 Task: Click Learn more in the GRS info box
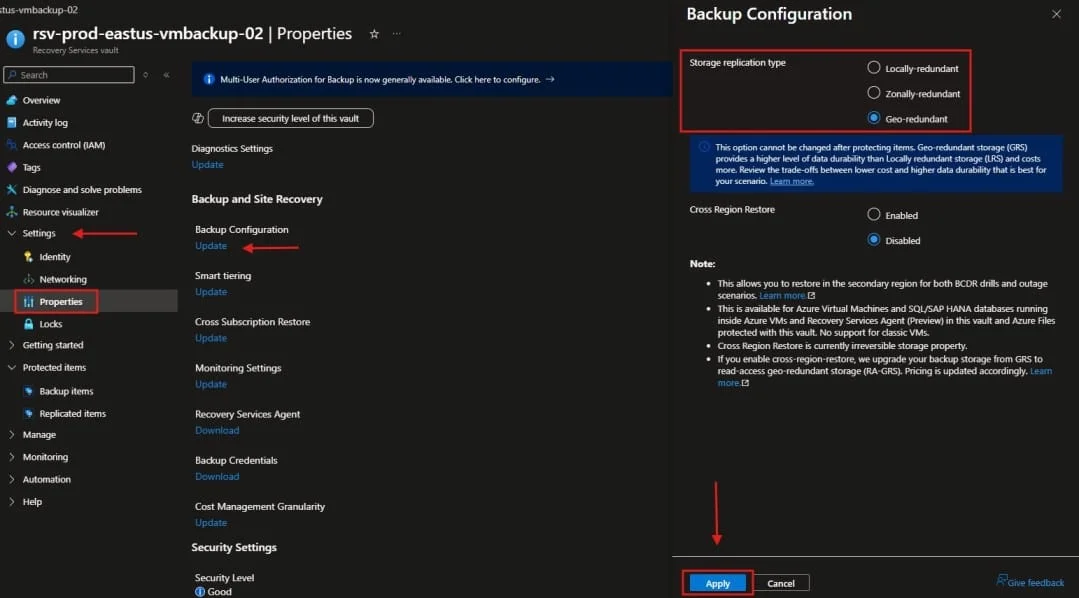pyautogui.click(x=791, y=182)
